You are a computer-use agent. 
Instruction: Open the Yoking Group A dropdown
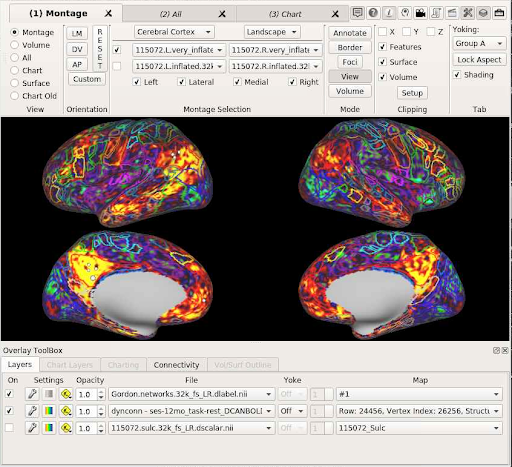(479, 43)
